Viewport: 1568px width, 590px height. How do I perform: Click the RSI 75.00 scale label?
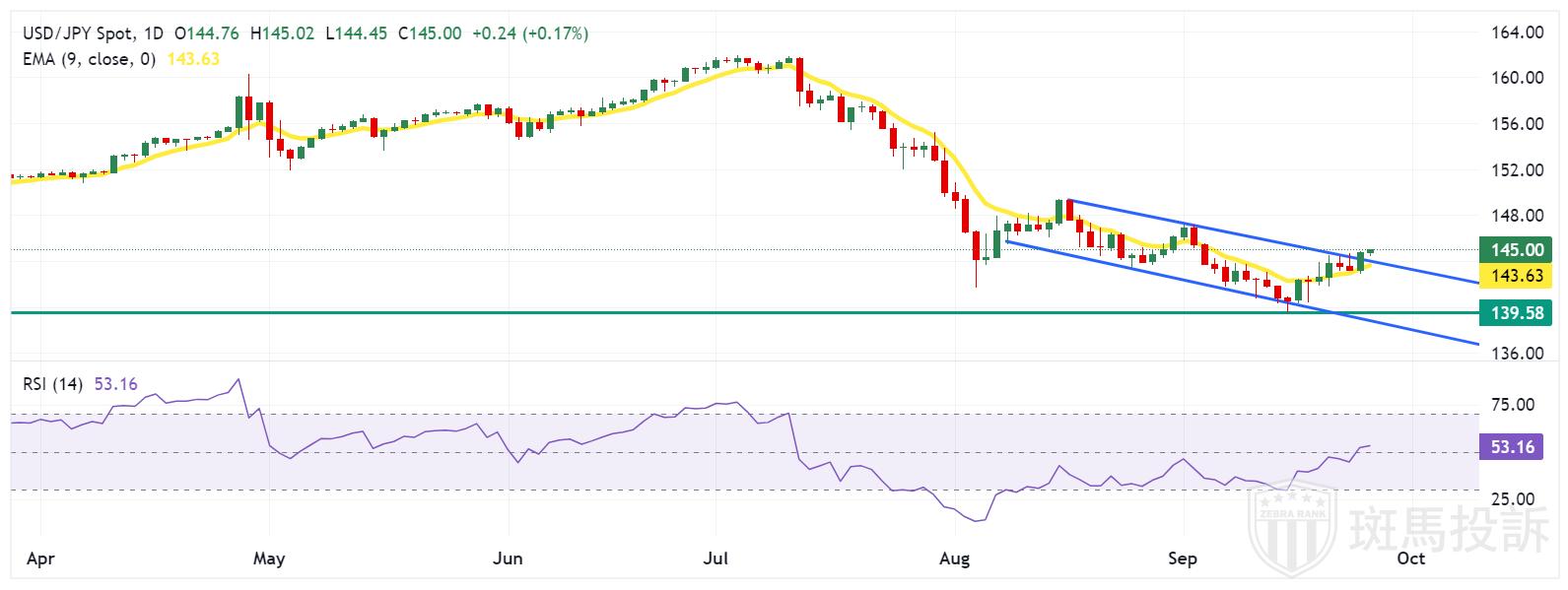(1513, 404)
